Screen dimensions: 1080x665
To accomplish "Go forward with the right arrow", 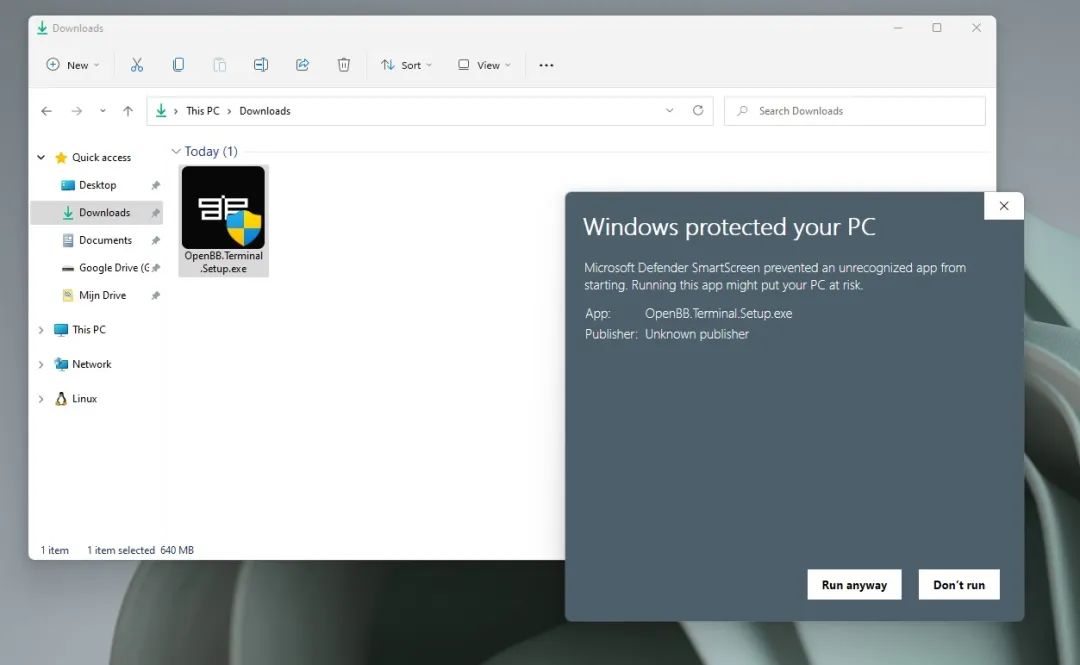I will (76, 111).
